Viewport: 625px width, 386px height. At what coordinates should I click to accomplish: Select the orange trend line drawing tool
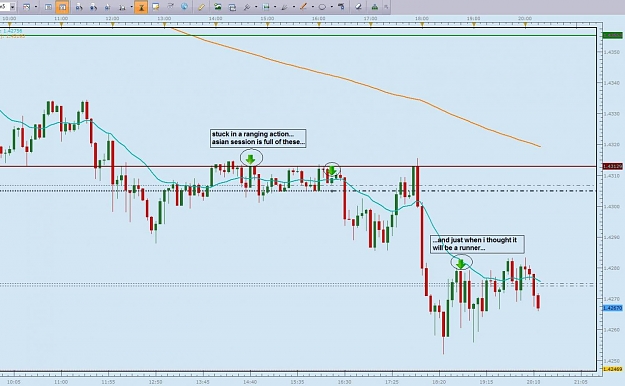click(304, 7)
